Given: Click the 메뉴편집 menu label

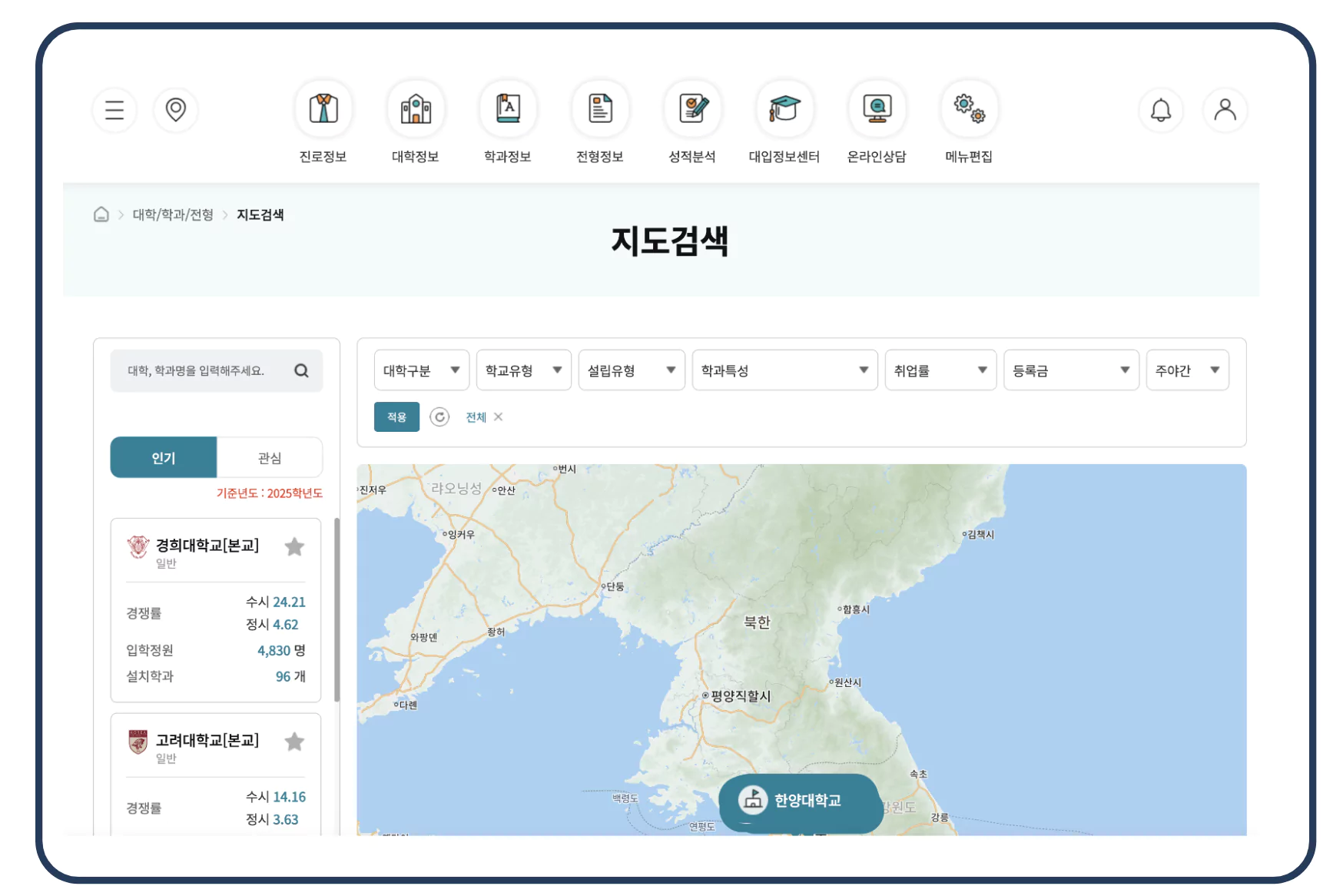Looking at the screenshot, I should [969, 157].
